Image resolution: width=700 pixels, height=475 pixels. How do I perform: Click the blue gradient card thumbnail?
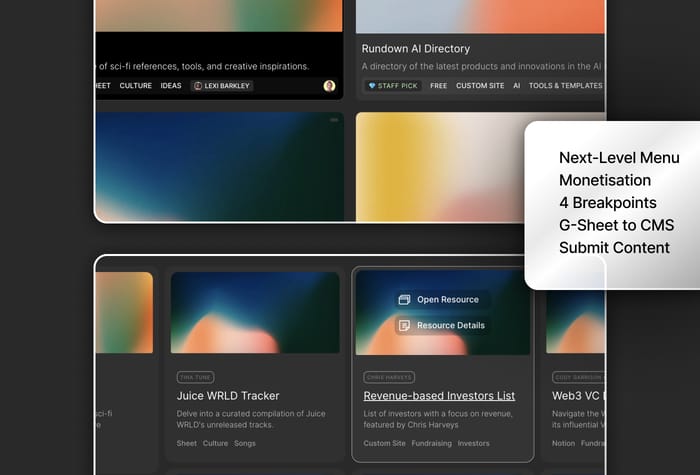pyautogui.click(x=220, y=167)
